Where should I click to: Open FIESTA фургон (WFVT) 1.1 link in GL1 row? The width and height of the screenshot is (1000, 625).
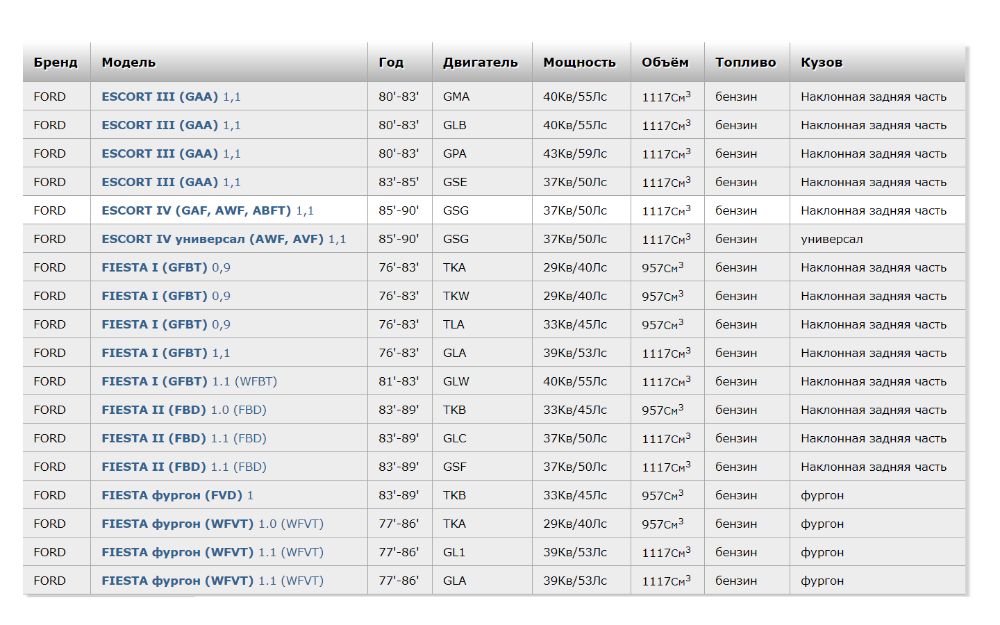212,552
